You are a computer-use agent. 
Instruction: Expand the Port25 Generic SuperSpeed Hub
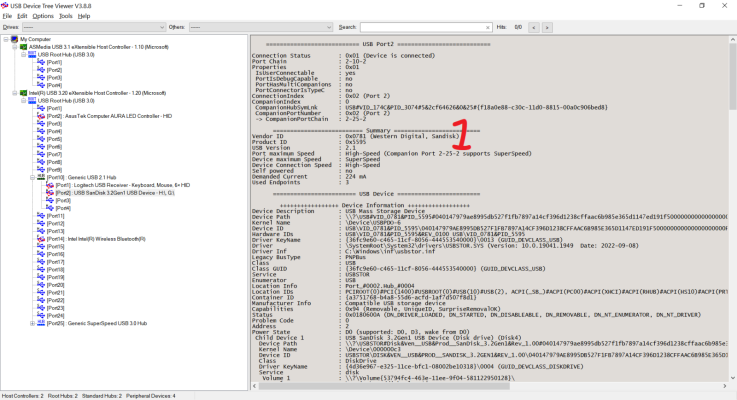(x=32, y=323)
